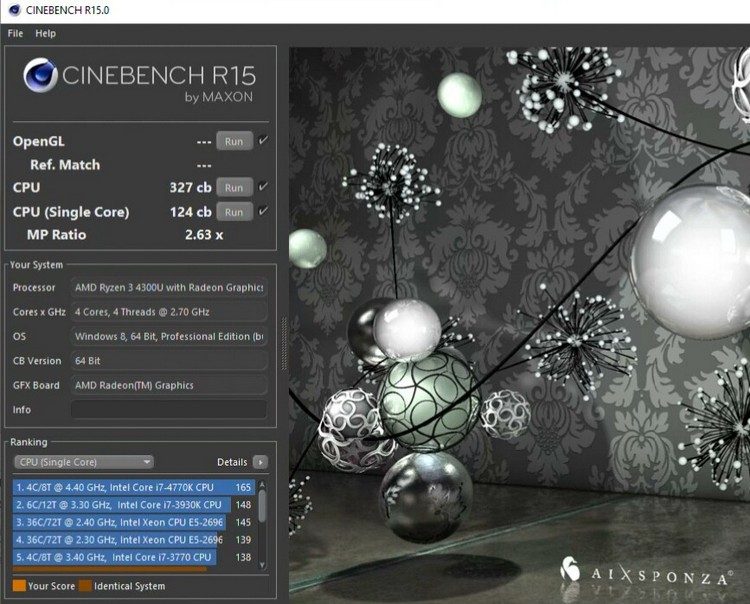Open the File menu
The image size is (750, 604).
pos(15,33)
